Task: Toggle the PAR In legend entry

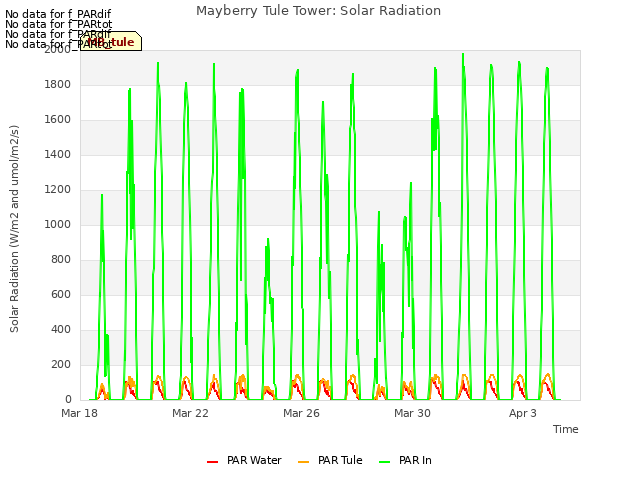Action: [x=405, y=460]
